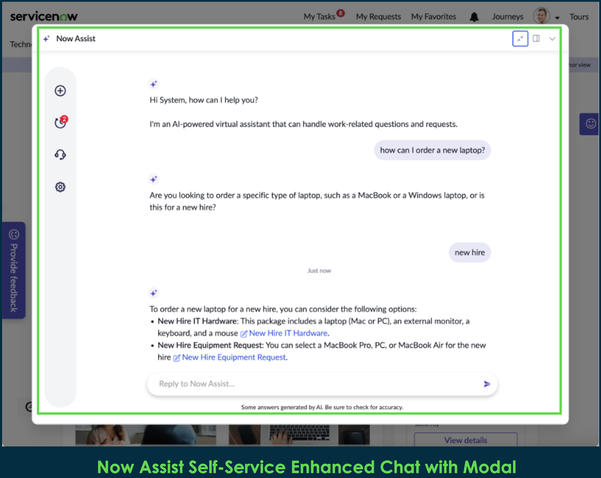
Task: Click the ServiceNow logo
Action: [44, 16]
